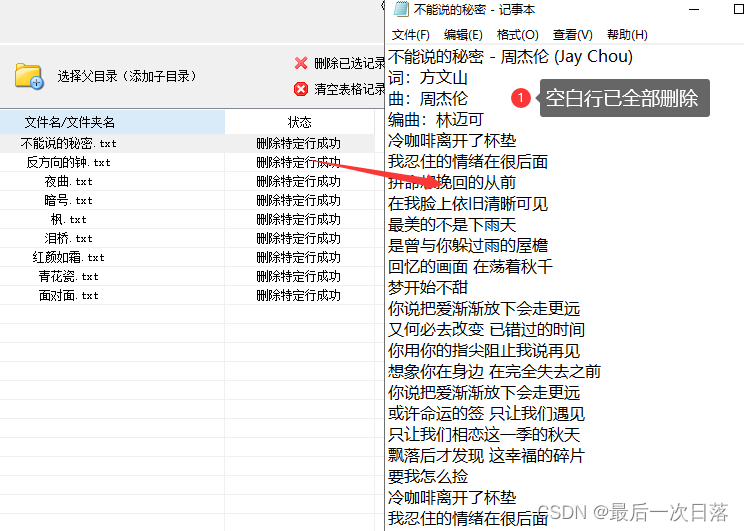The width and height of the screenshot is (744, 531).
Task: Open the 帮助(H) menu in Notepad
Action: [627, 35]
